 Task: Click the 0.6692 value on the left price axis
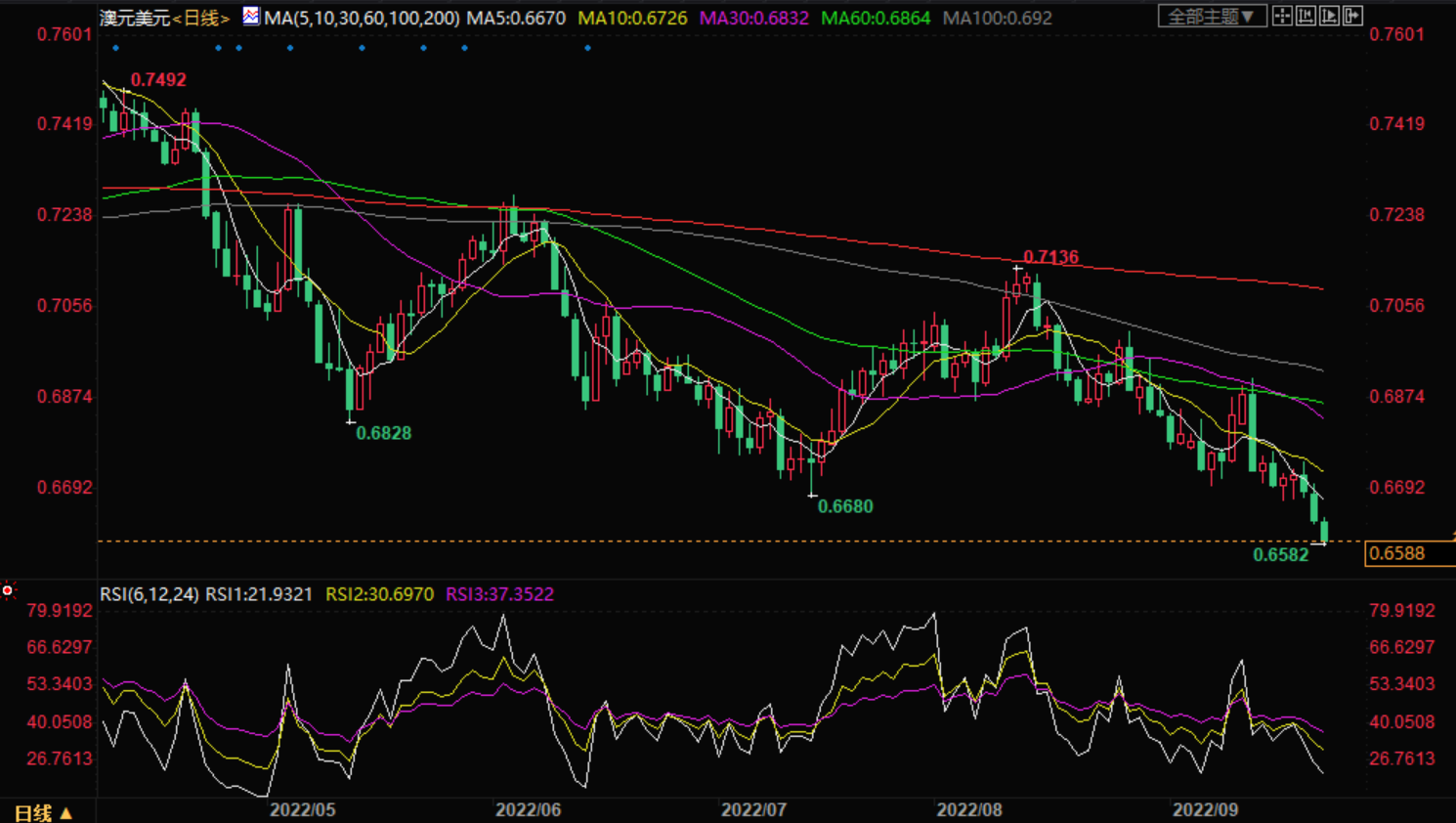click(x=64, y=488)
